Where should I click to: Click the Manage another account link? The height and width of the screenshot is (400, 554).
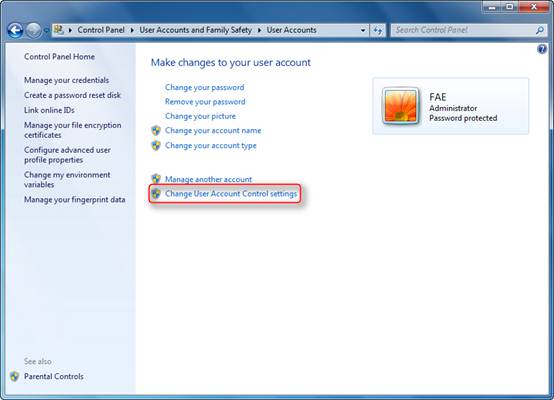[x=208, y=179]
